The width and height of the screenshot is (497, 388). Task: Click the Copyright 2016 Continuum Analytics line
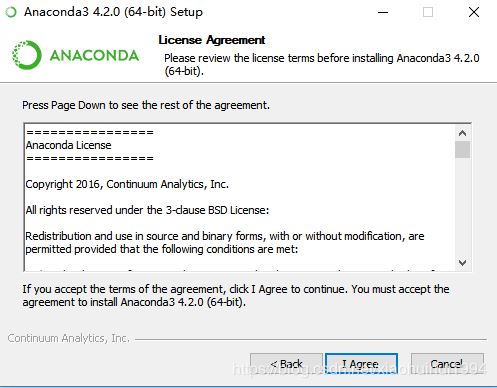pos(127,184)
